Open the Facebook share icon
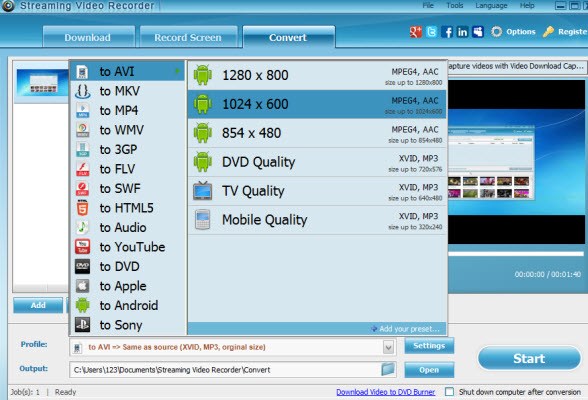588x400 pixels. [x=447, y=32]
